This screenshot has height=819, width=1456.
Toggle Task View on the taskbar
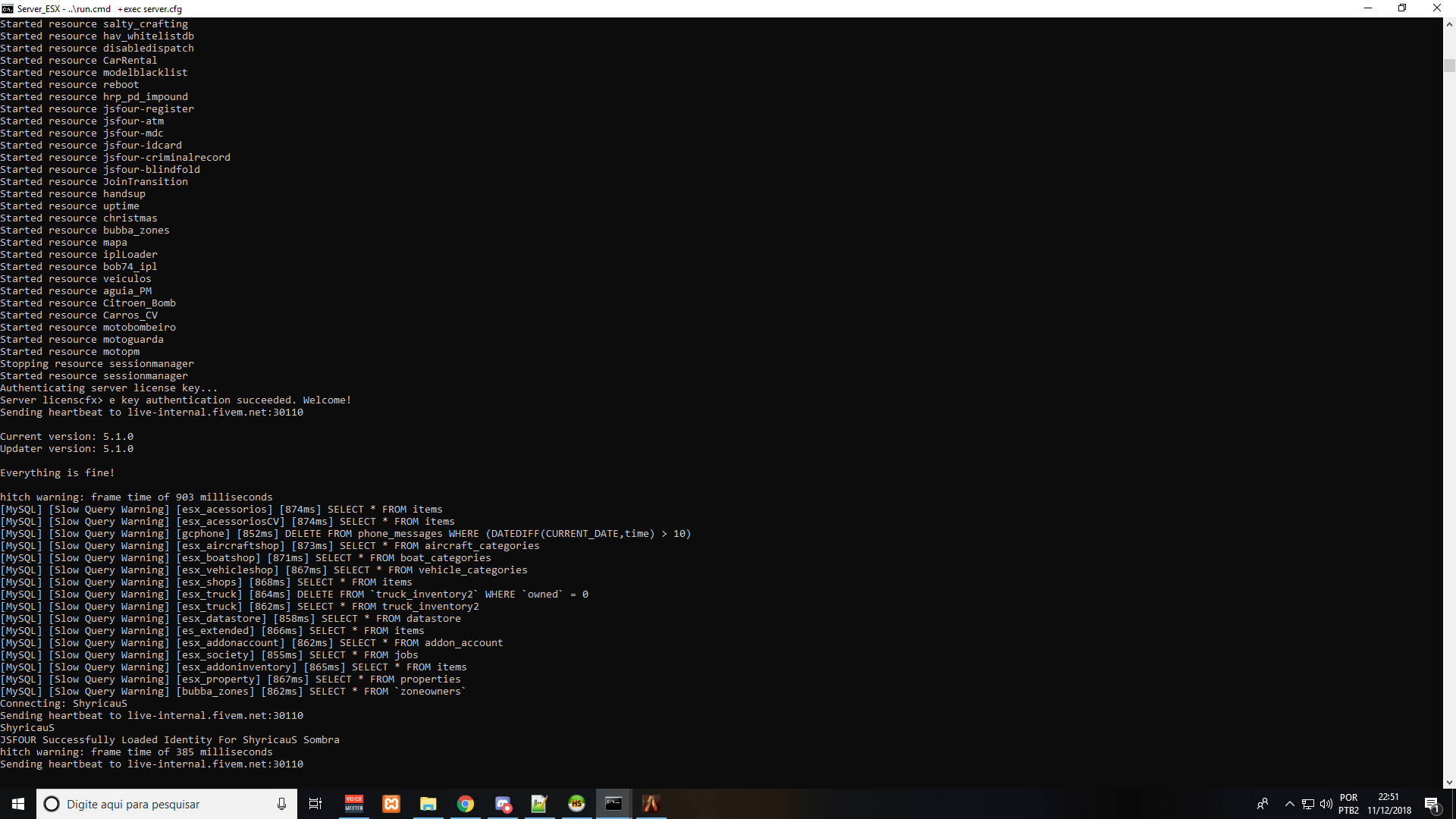click(x=315, y=803)
